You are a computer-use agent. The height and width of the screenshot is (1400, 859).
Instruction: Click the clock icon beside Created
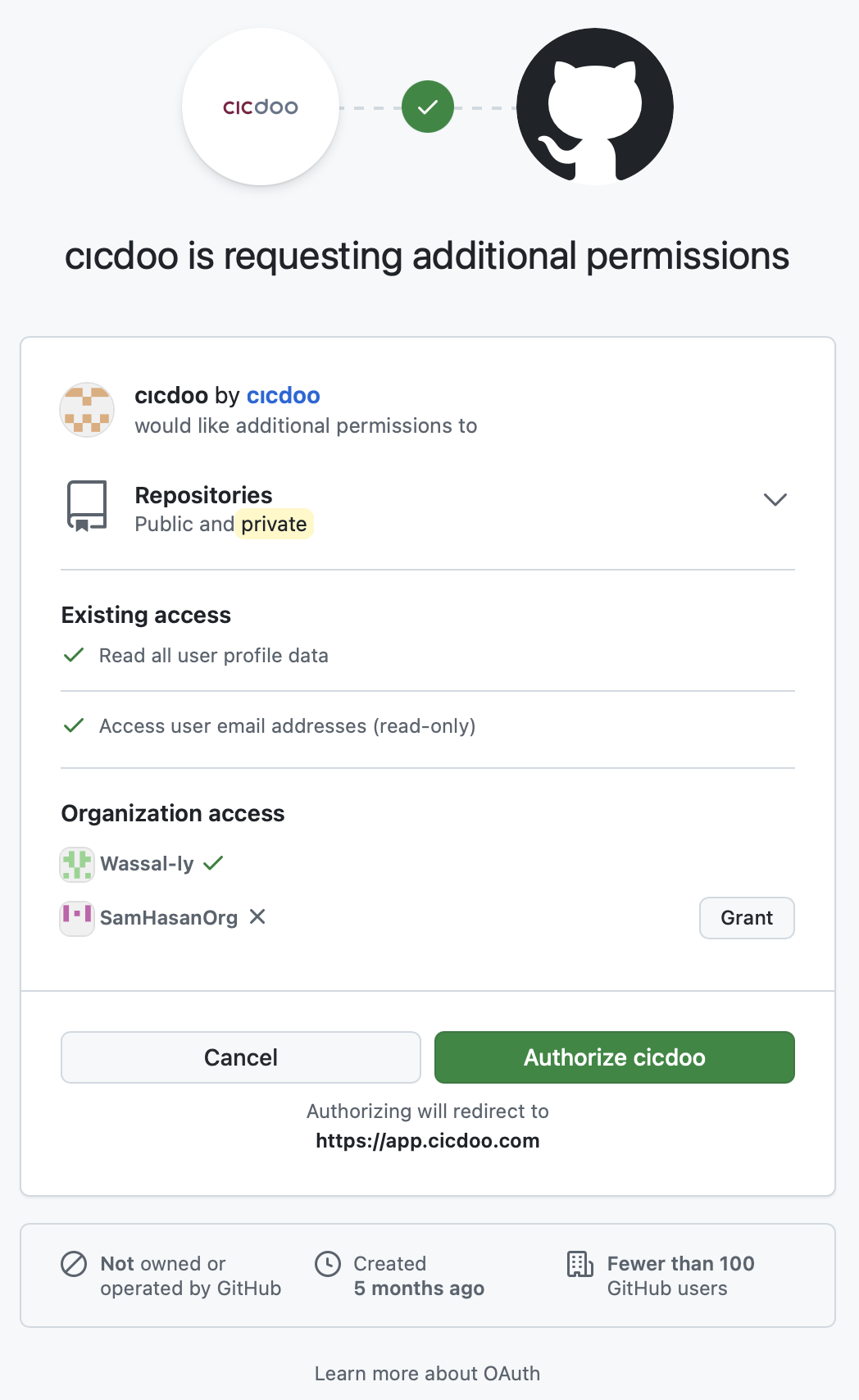(328, 1264)
